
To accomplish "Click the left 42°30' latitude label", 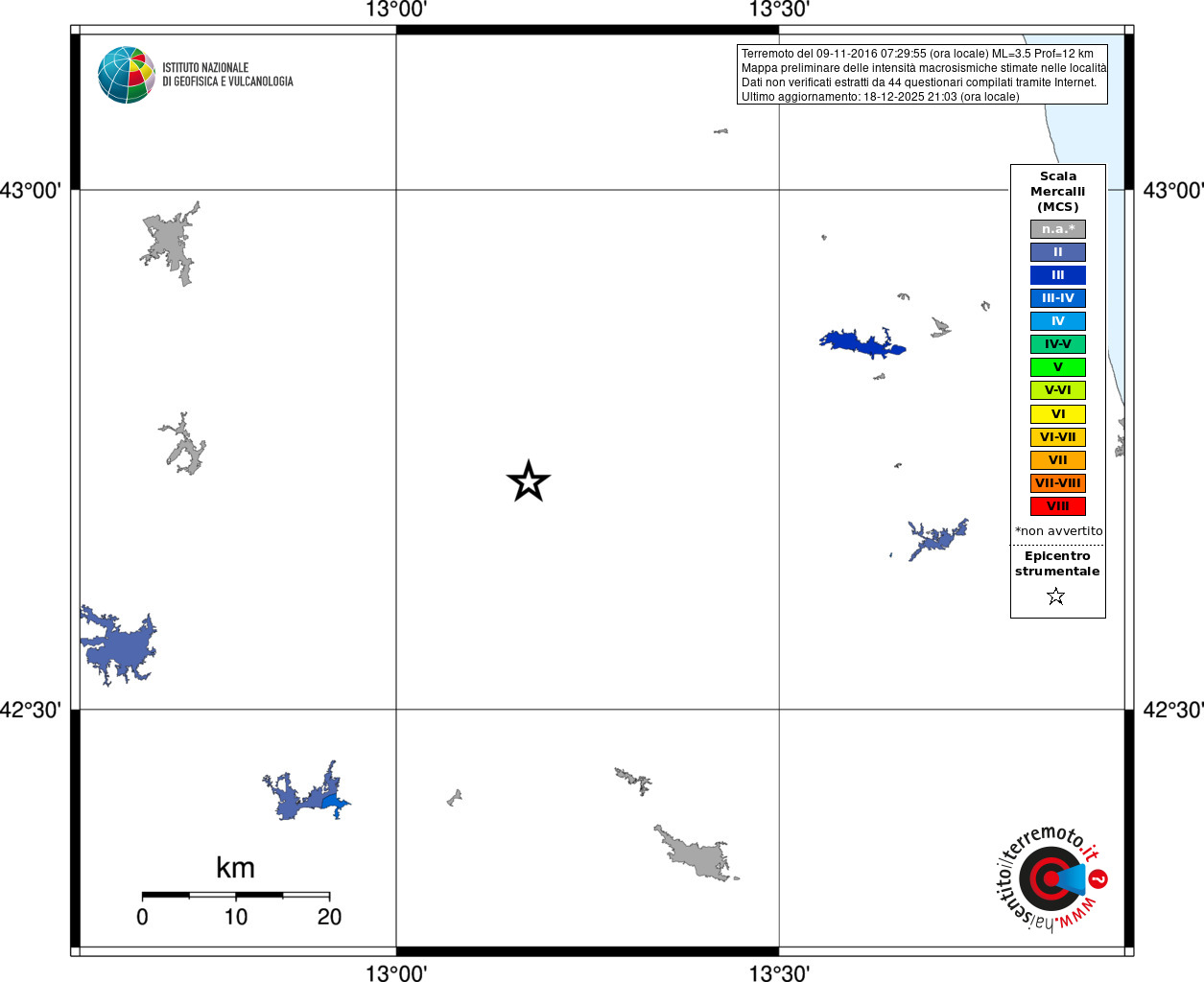I will (31, 710).
